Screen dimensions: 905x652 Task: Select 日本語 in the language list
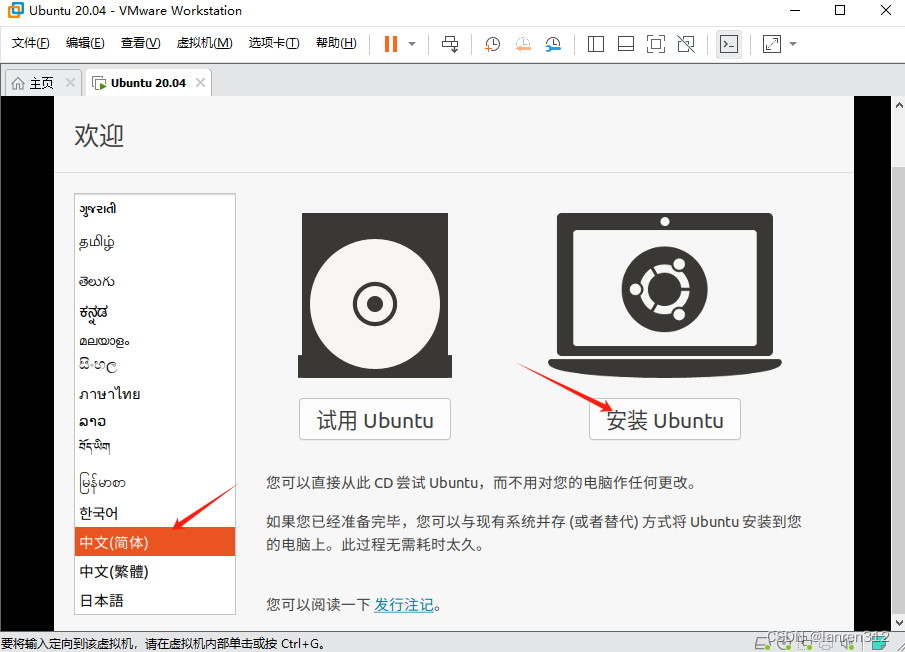click(155, 601)
